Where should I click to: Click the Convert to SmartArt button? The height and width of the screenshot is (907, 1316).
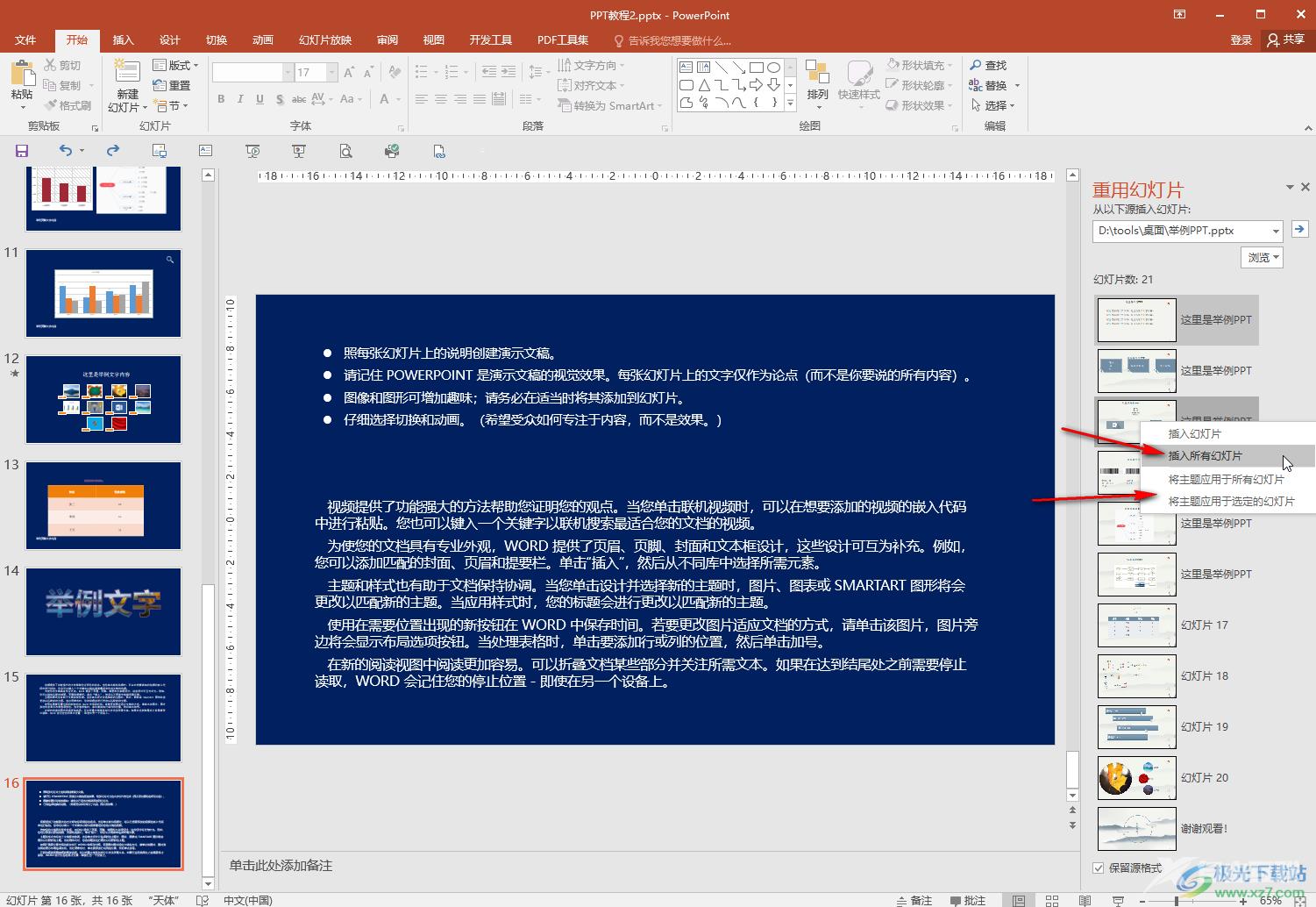(x=610, y=105)
